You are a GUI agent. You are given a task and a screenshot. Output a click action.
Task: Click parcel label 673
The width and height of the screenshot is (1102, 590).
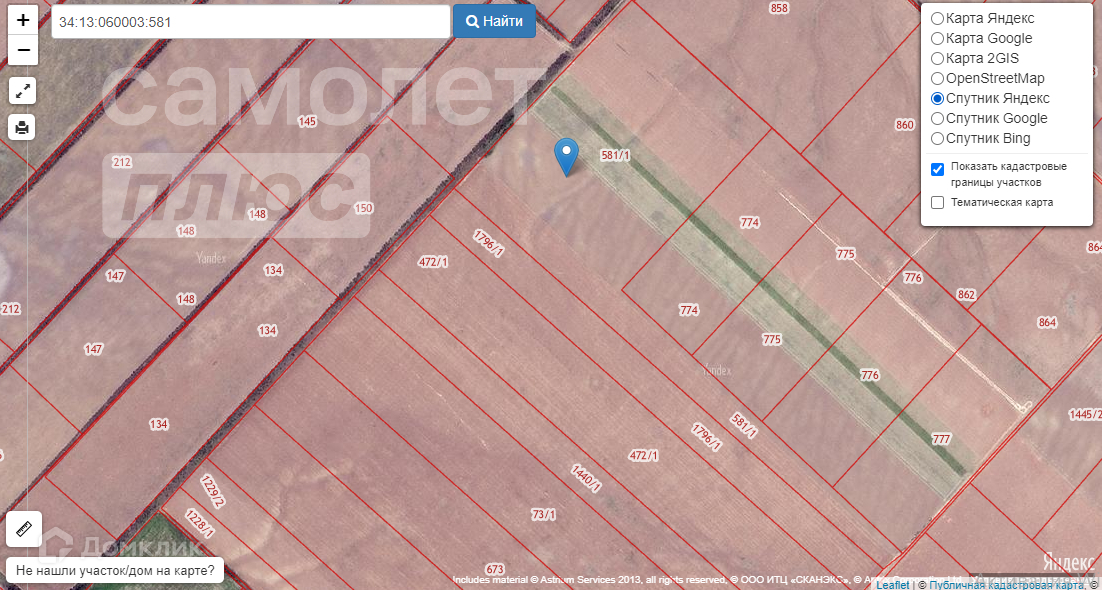(x=495, y=568)
